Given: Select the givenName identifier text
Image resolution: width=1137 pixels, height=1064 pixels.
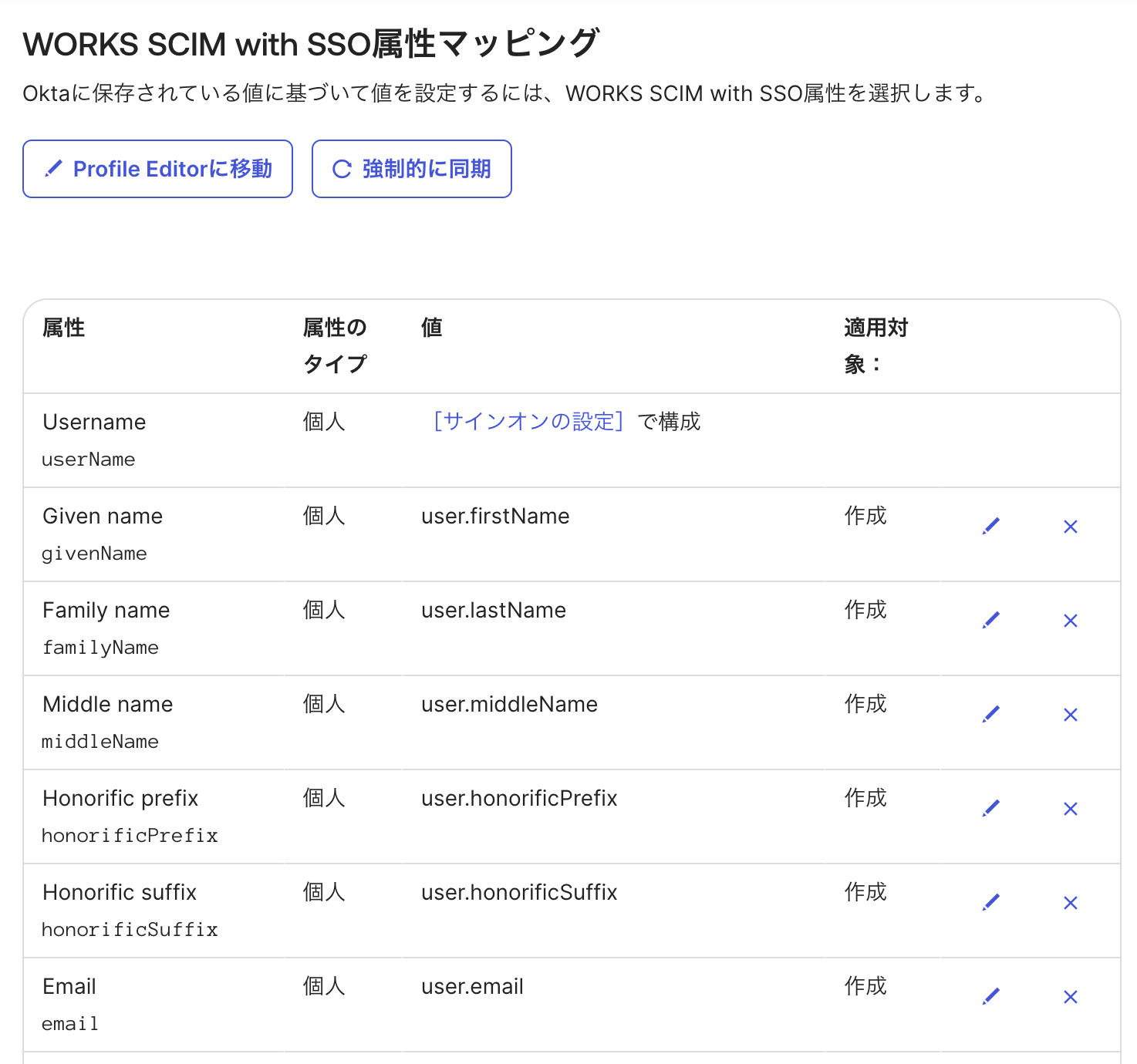Looking at the screenshot, I should click(94, 554).
